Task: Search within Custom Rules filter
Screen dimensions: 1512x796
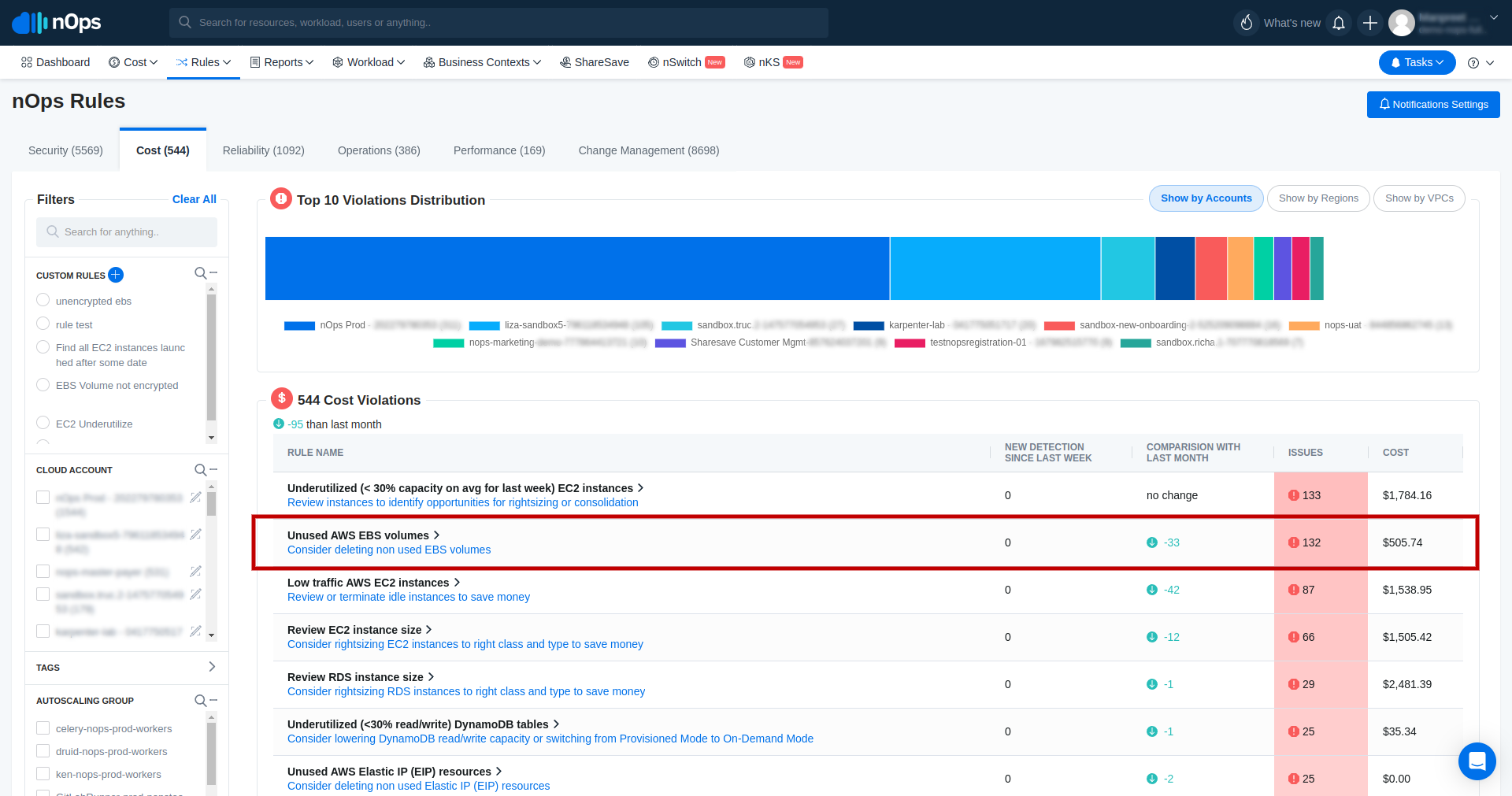Action: point(201,273)
